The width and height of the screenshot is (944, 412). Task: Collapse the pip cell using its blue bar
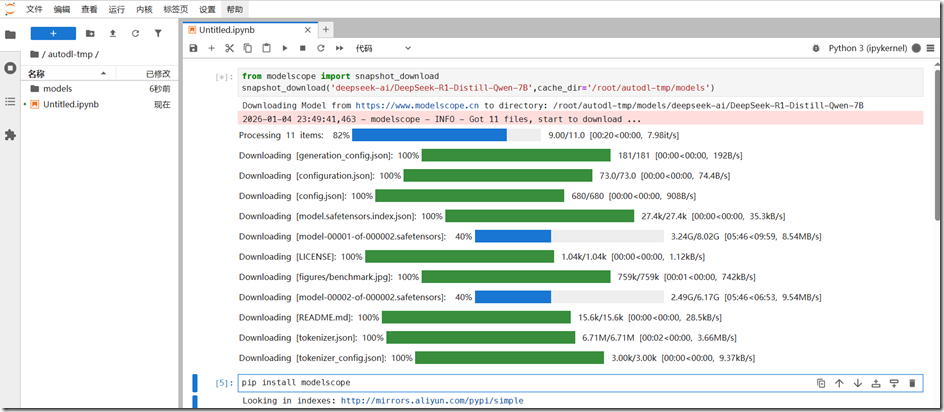coord(195,382)
